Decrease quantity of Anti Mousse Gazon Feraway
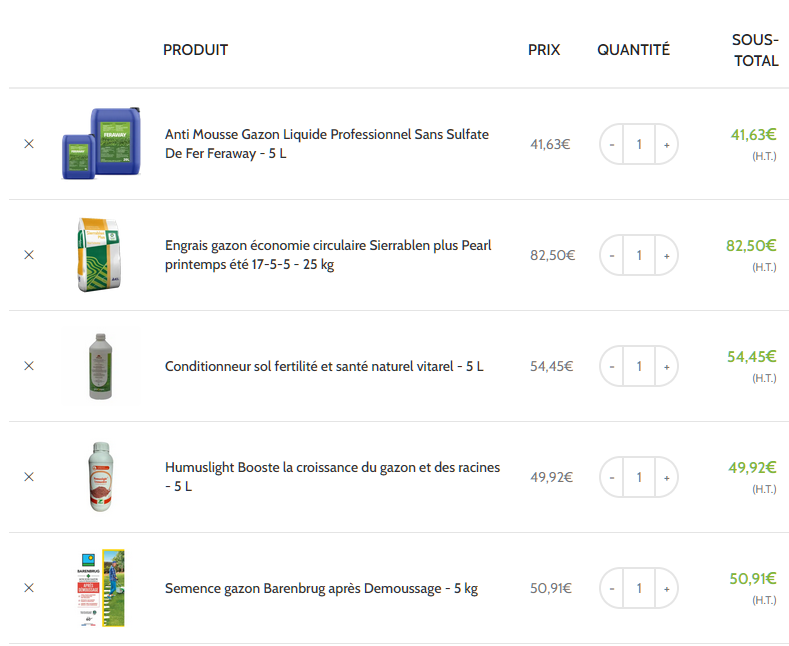Screen dimensions: 789x646 (612, 144)
